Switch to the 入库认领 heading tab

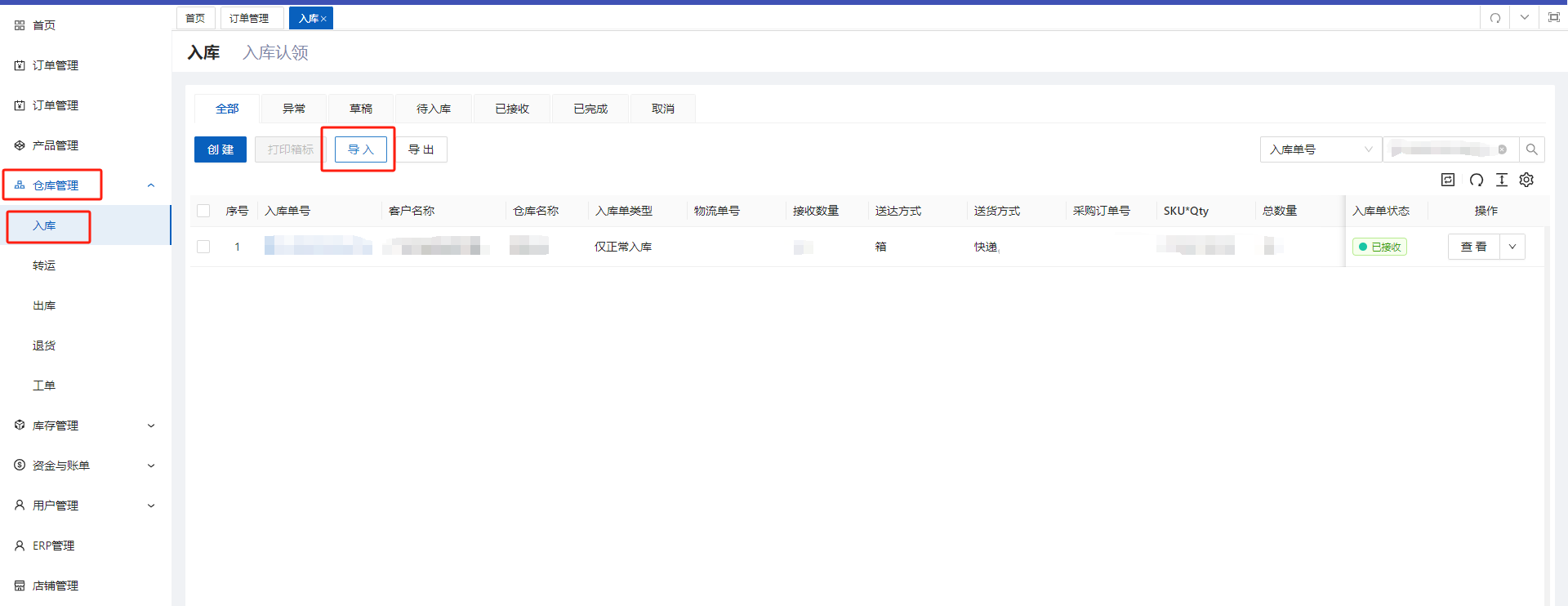[275, 53]
